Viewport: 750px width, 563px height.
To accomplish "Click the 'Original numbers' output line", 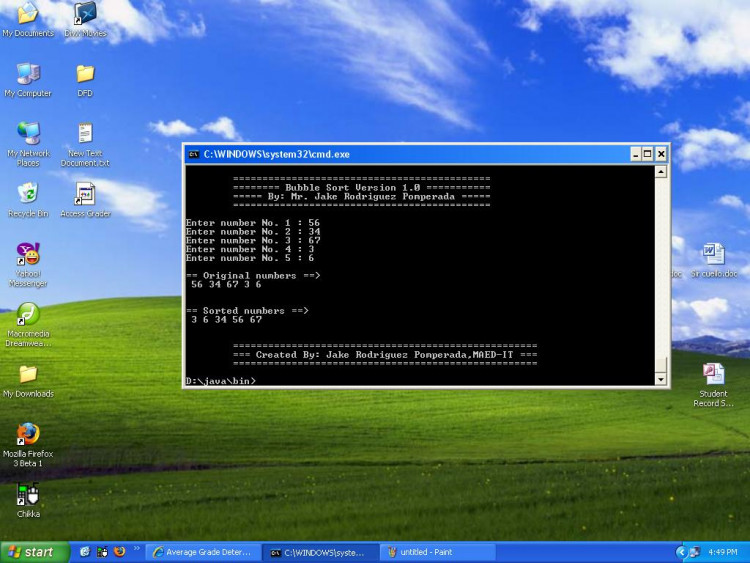I will pos(253,276).
